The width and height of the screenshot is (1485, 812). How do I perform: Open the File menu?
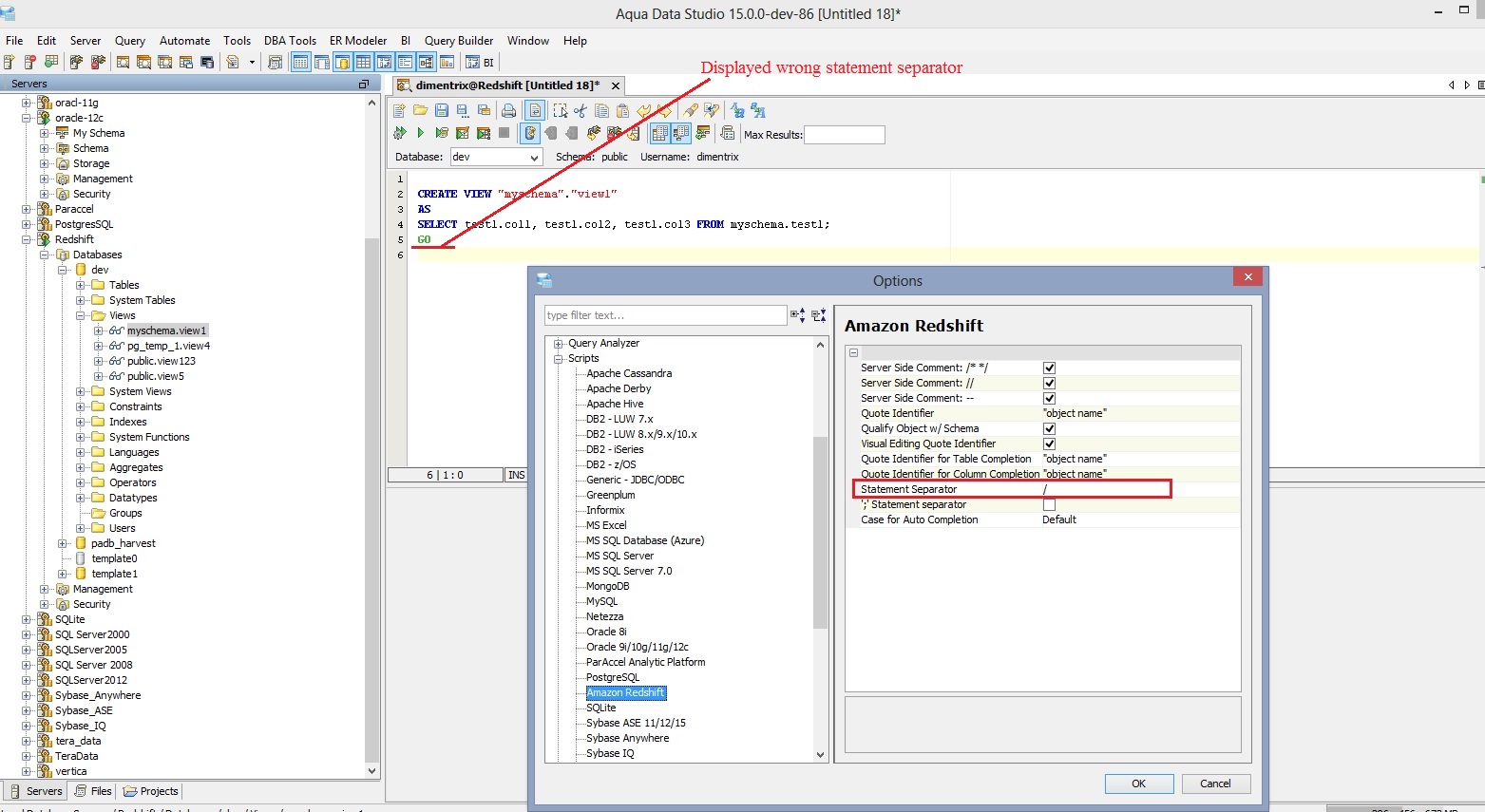[x=14, y=40]
